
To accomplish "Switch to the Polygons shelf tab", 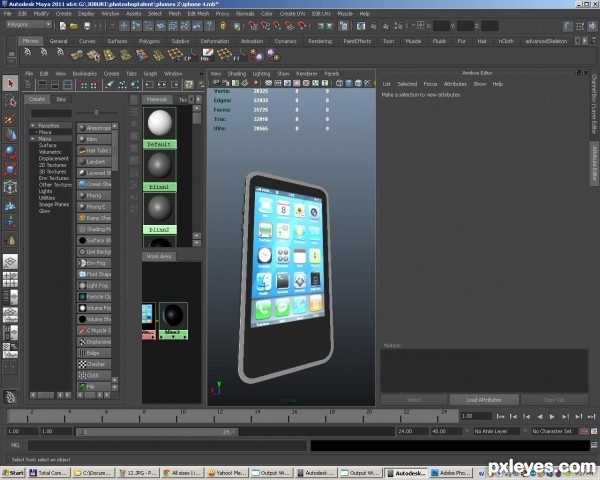I will (149, 41).
